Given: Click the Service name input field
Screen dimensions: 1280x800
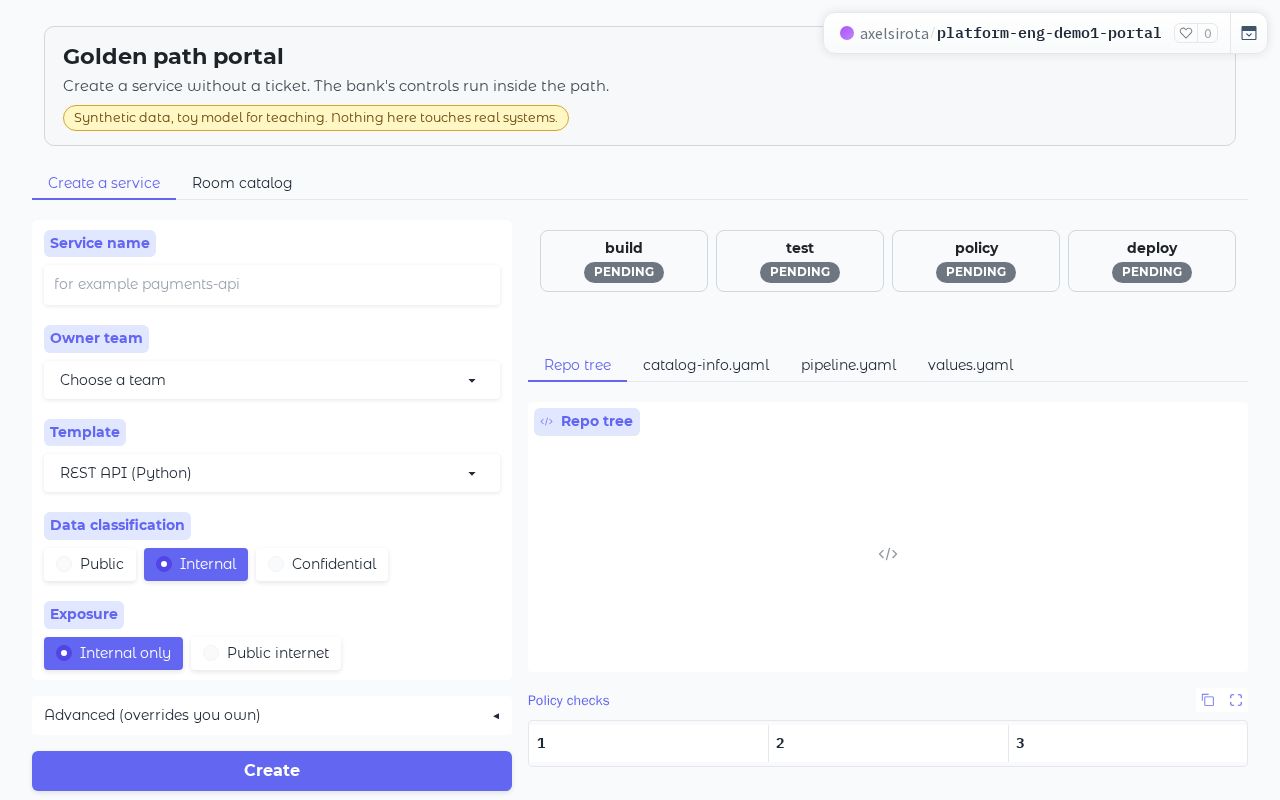Looking at the screenshot, I should tap(272, 284).
